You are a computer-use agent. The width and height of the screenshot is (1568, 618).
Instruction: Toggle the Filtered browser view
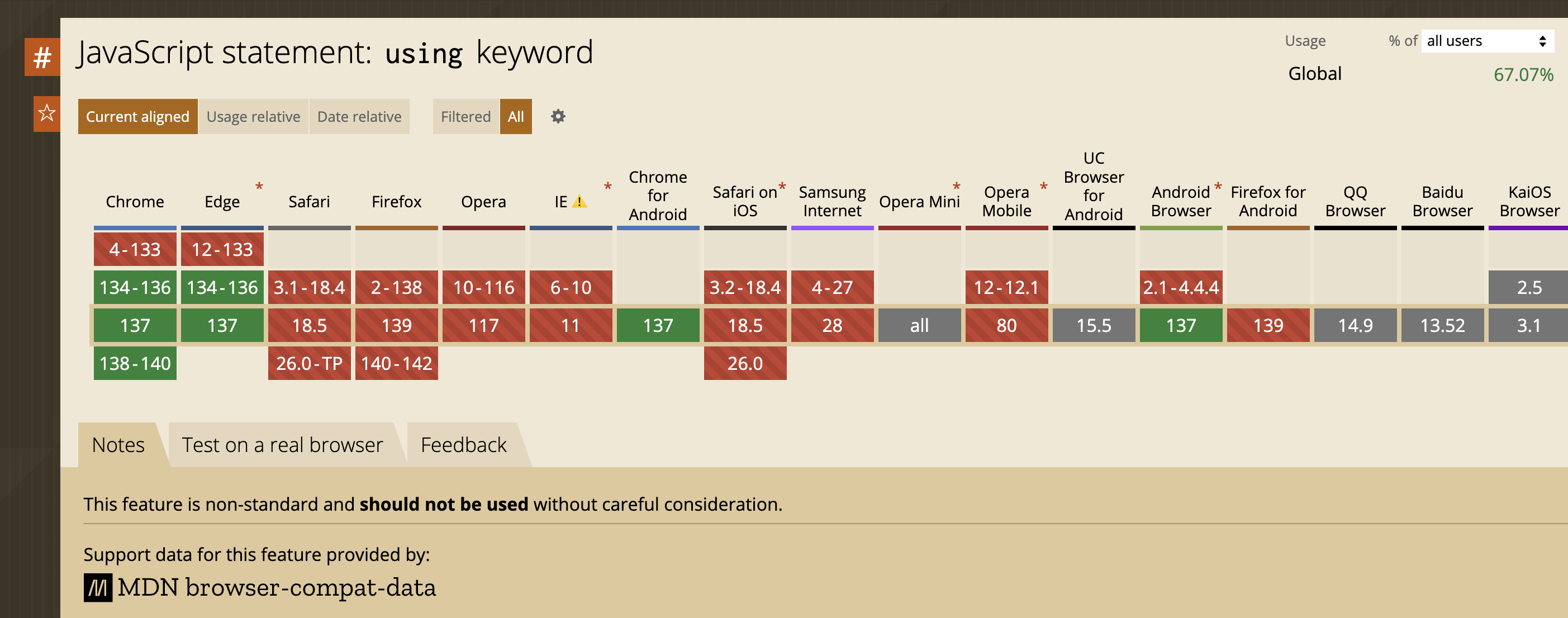(465, 116)
